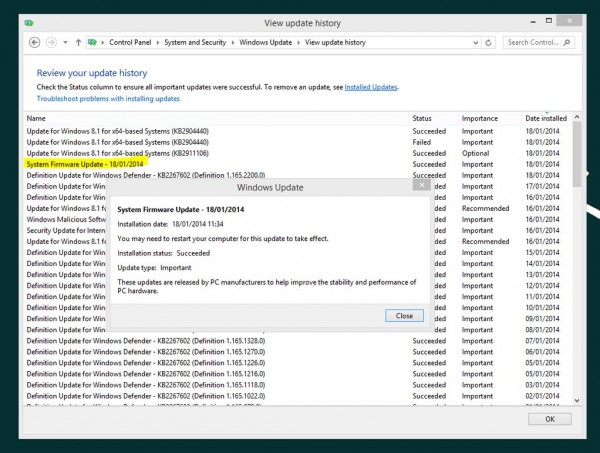Open the address bar history dropdown

476,43
